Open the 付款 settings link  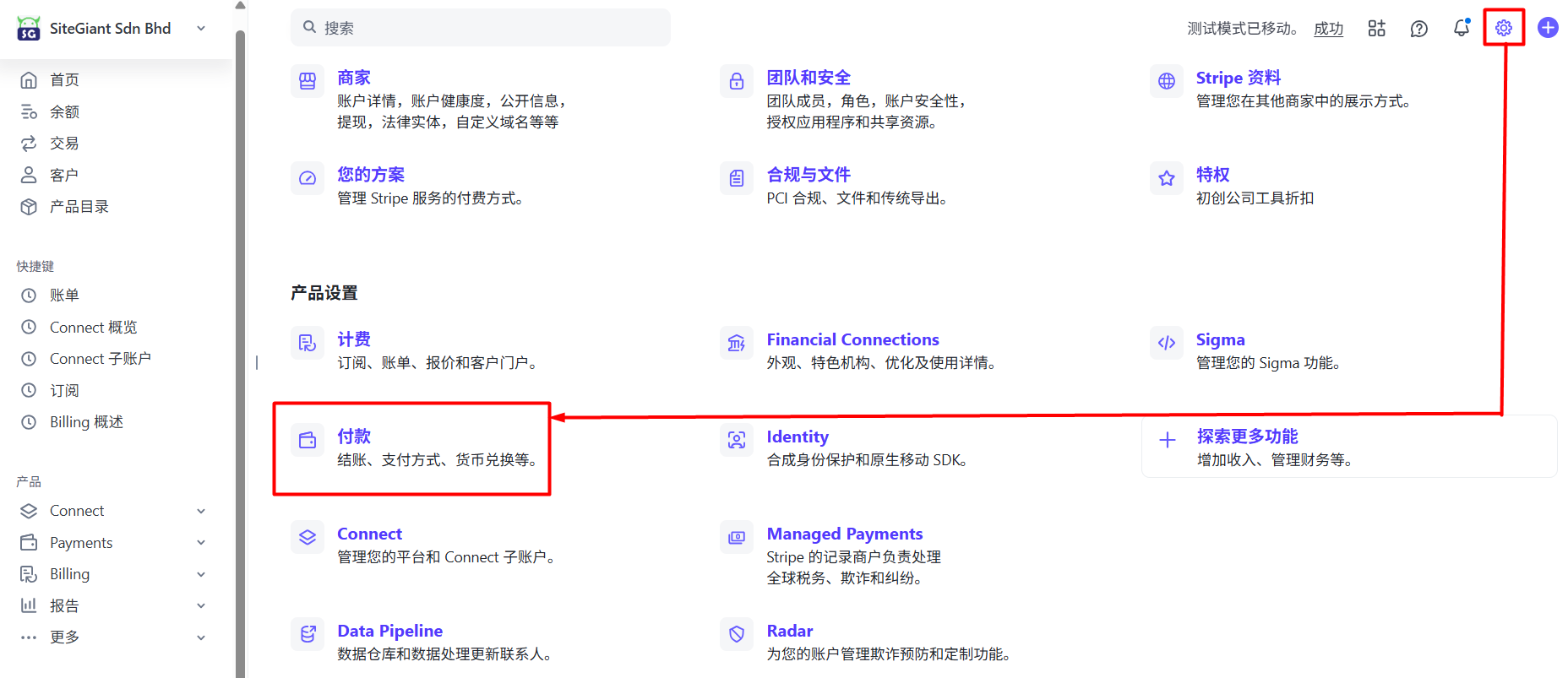354,437
